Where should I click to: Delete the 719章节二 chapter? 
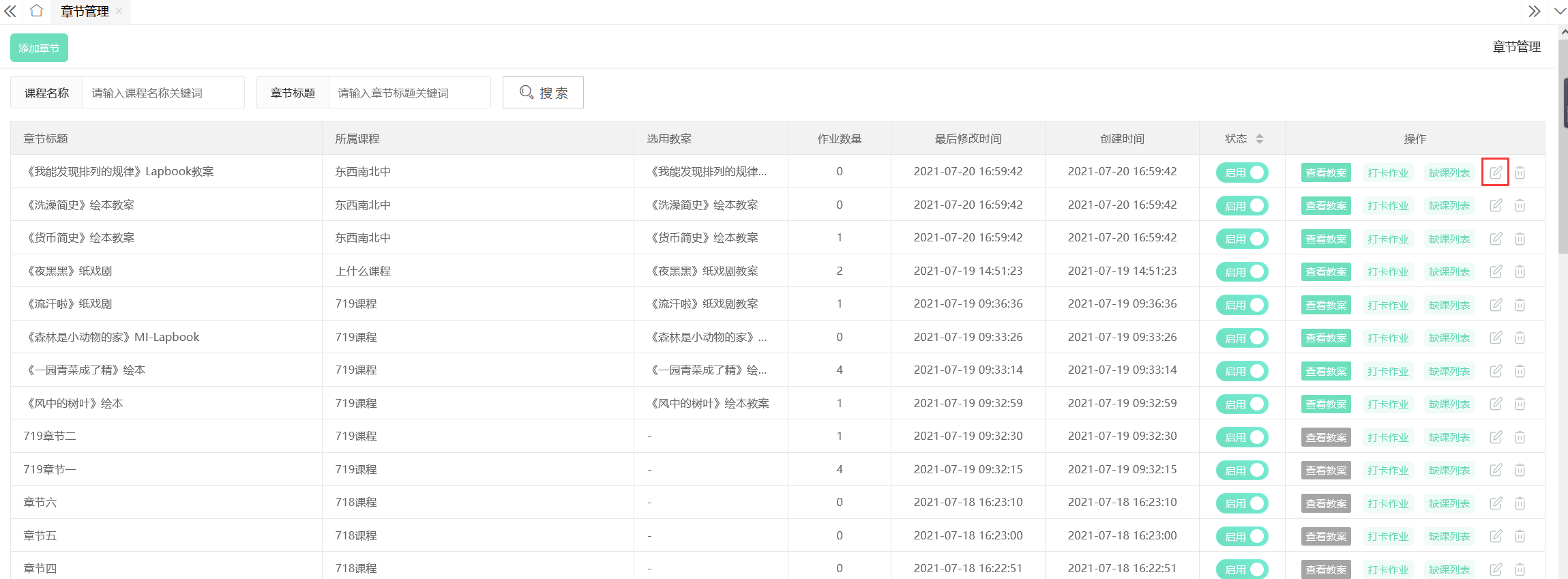pyautogui.click(x=1520, y=437)
